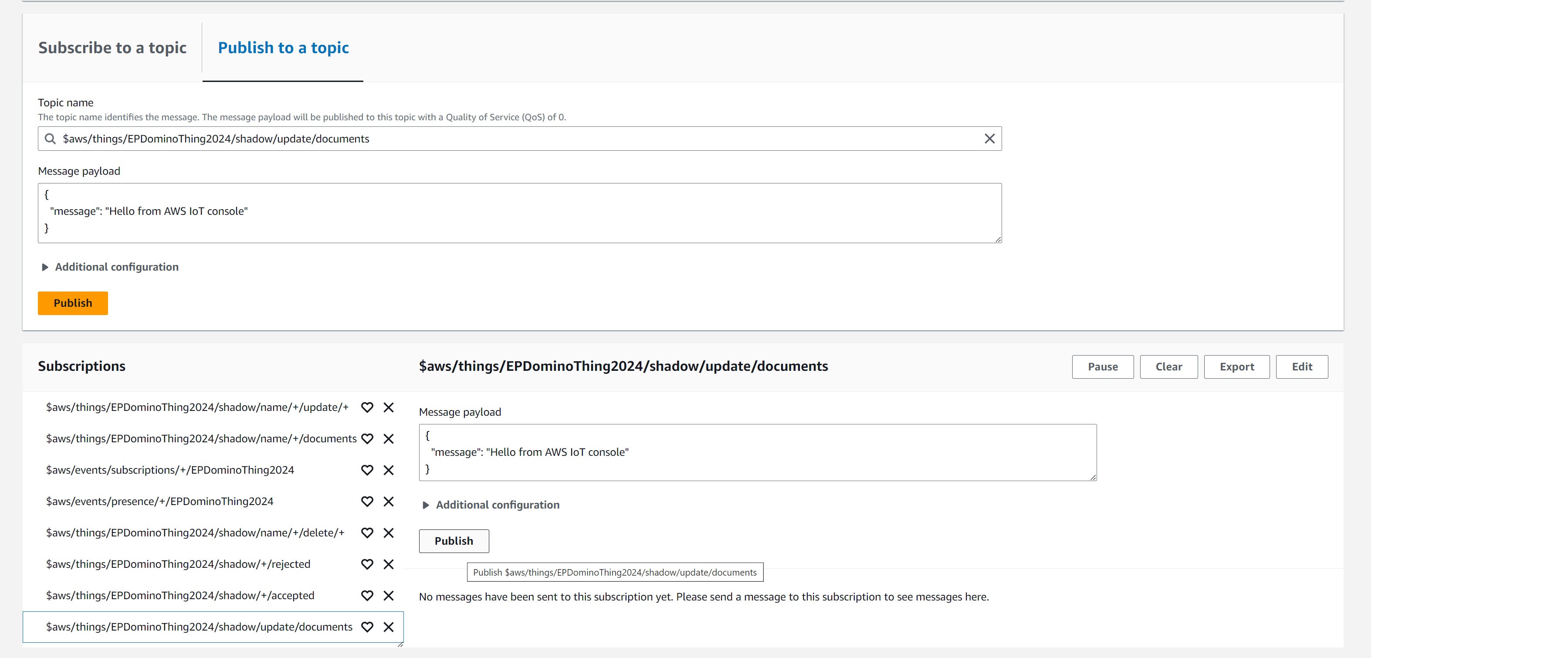Favorite the shadow/name/+/documents subscription
The height and width of the screenshot is (658, 1568).
point(367,439)
